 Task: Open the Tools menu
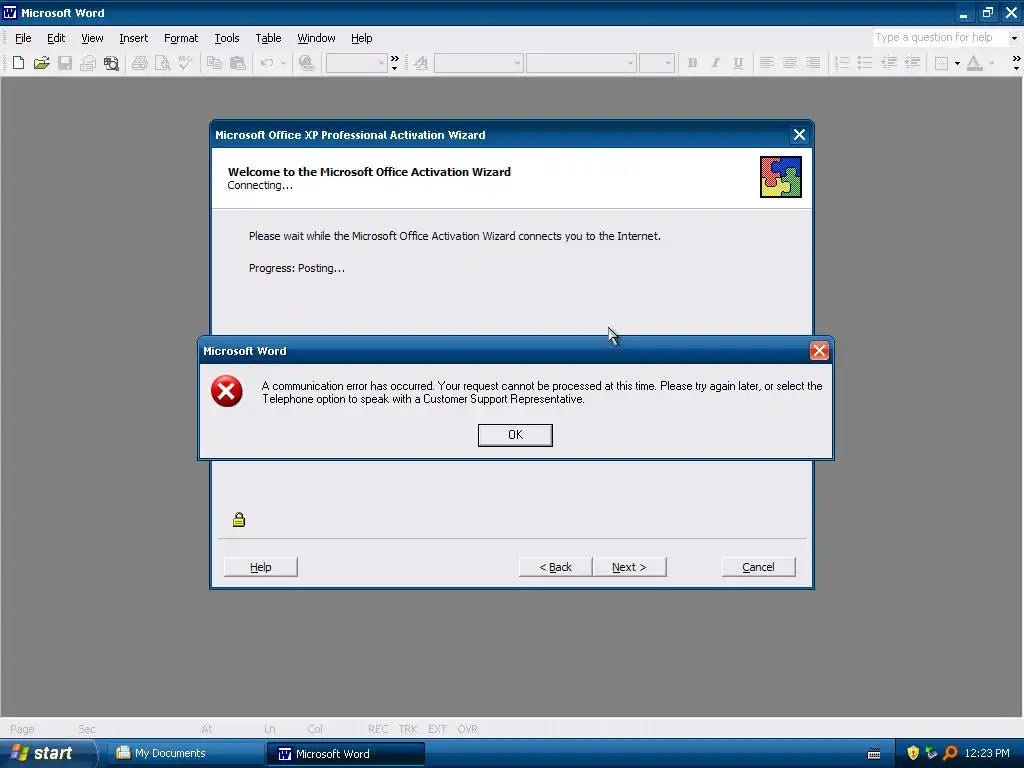[x=227, y=39]
